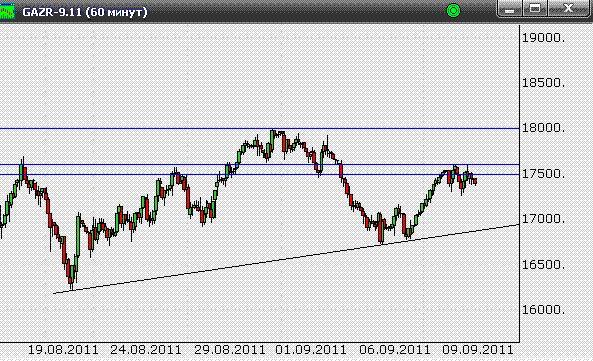Click the GAZR-9.11 (60 минут) title text
Viewport: 593px width, 361px height.
click(85, 12)
